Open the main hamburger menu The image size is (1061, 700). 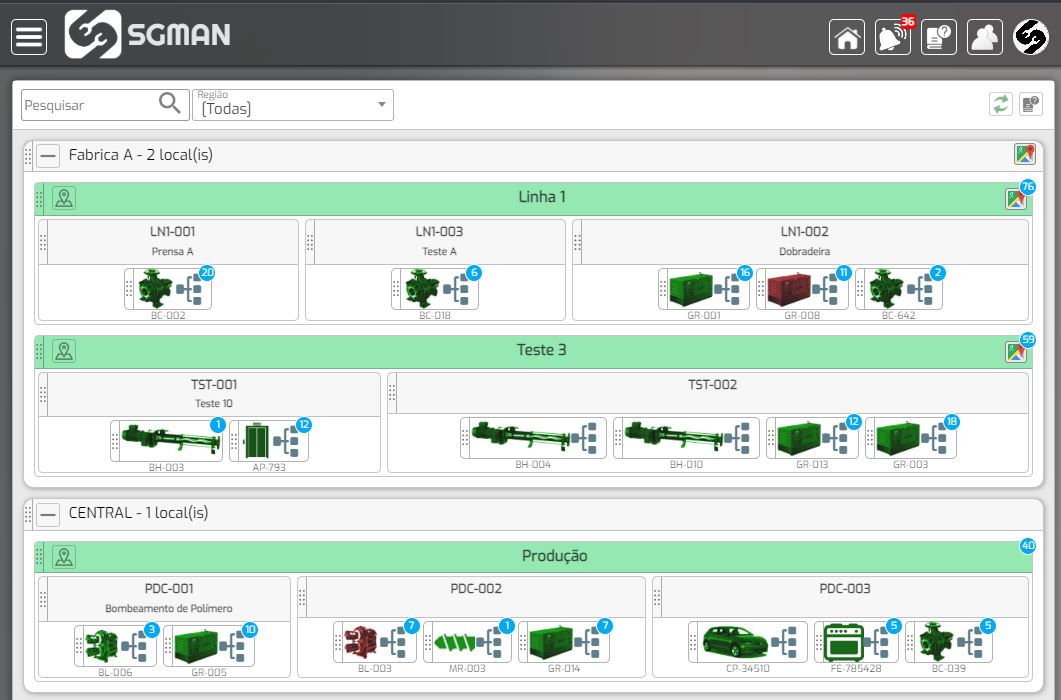click(x=28, y=36)
